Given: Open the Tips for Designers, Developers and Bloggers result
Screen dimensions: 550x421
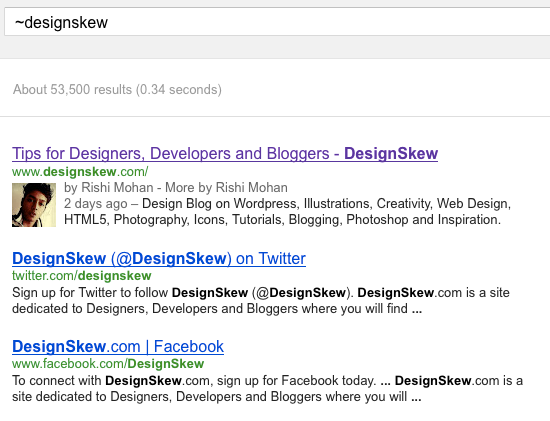Looking at the screenshot, I should click(x=225, y=154).
